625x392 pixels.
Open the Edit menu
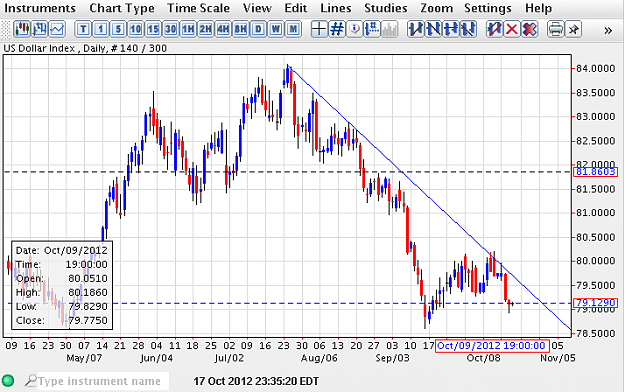[295, 8]
